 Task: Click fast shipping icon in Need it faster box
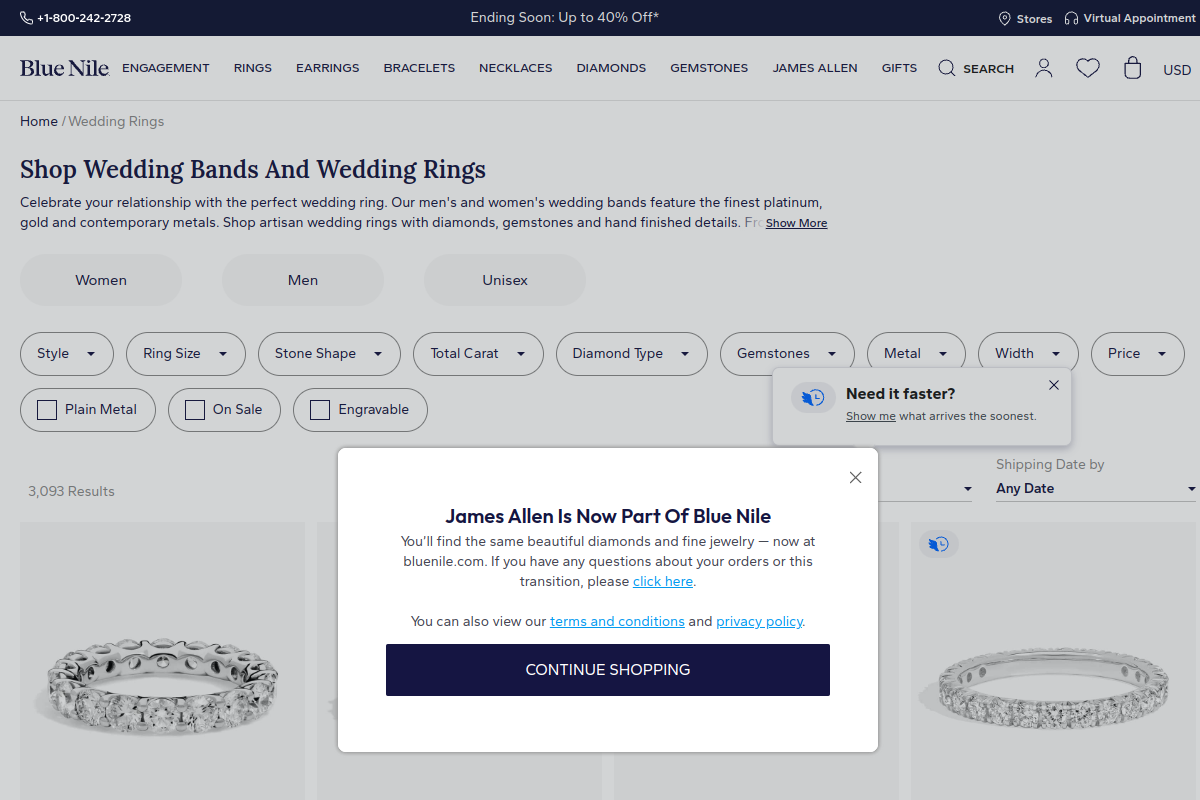click(x=813, y=398)
